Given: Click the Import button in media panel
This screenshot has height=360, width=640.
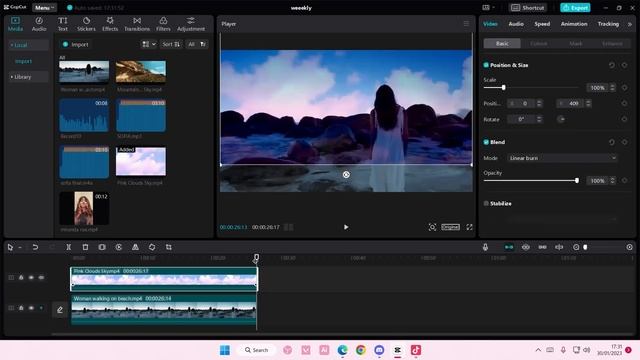Looking at the screenshot, I should click(76, 44).
